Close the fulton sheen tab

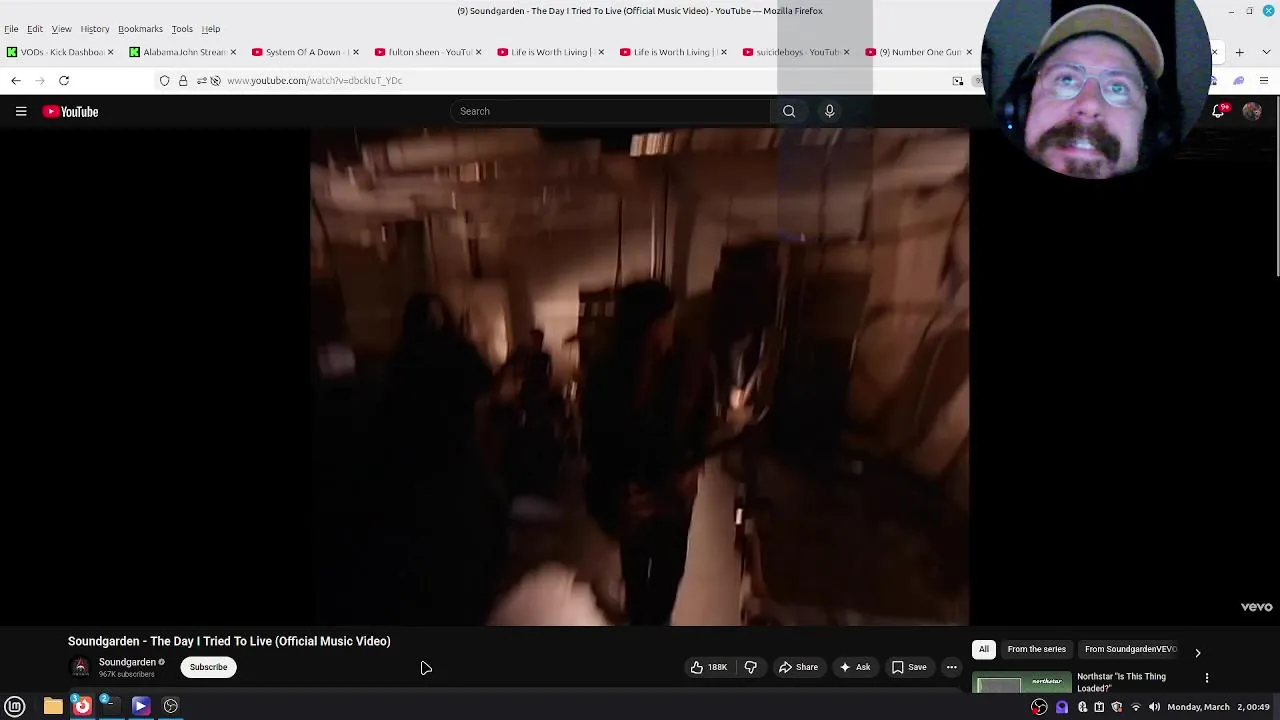478,52
